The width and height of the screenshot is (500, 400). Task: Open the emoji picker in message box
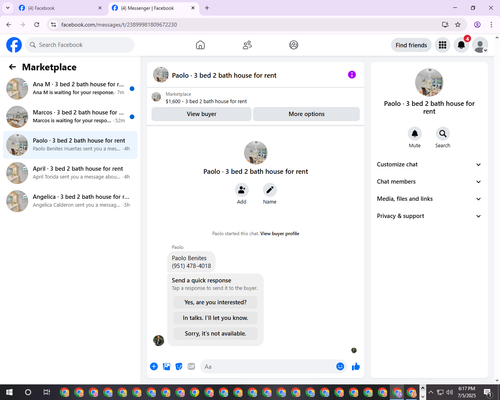(340, 367)
